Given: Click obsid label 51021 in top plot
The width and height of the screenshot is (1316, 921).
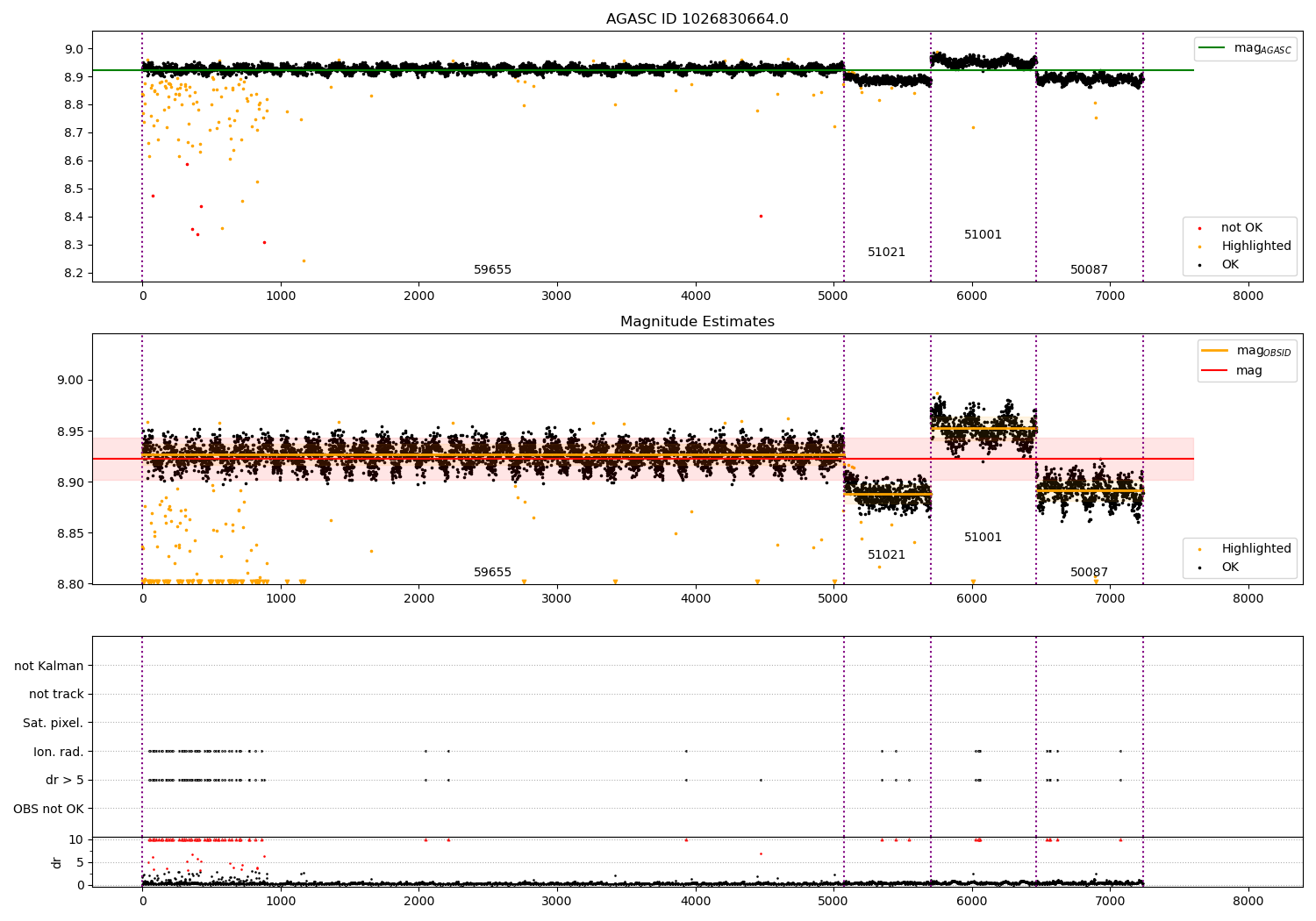Looking at the screenshot, I should coord(886,253).
